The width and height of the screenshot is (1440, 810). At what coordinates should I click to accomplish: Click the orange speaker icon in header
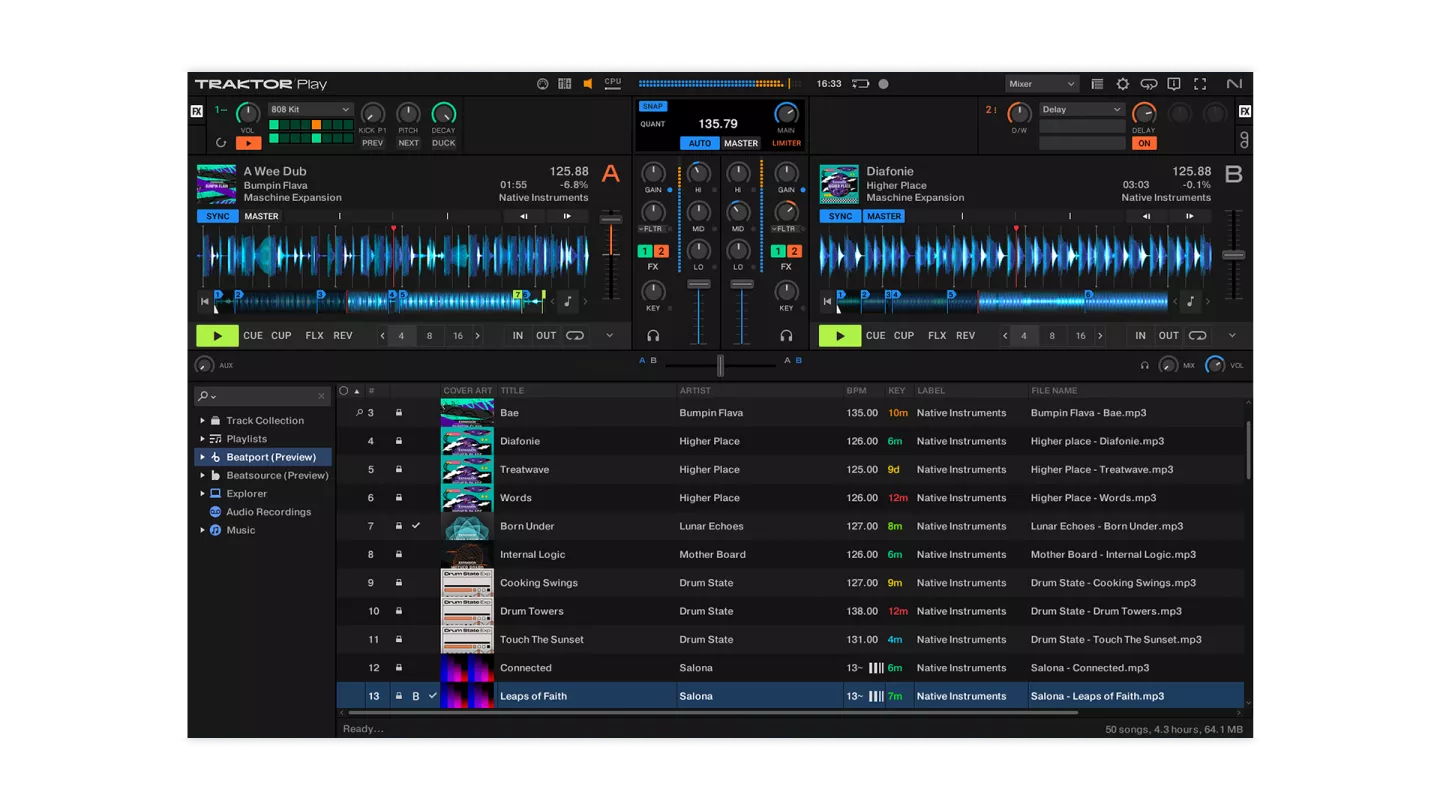[588, 84]
